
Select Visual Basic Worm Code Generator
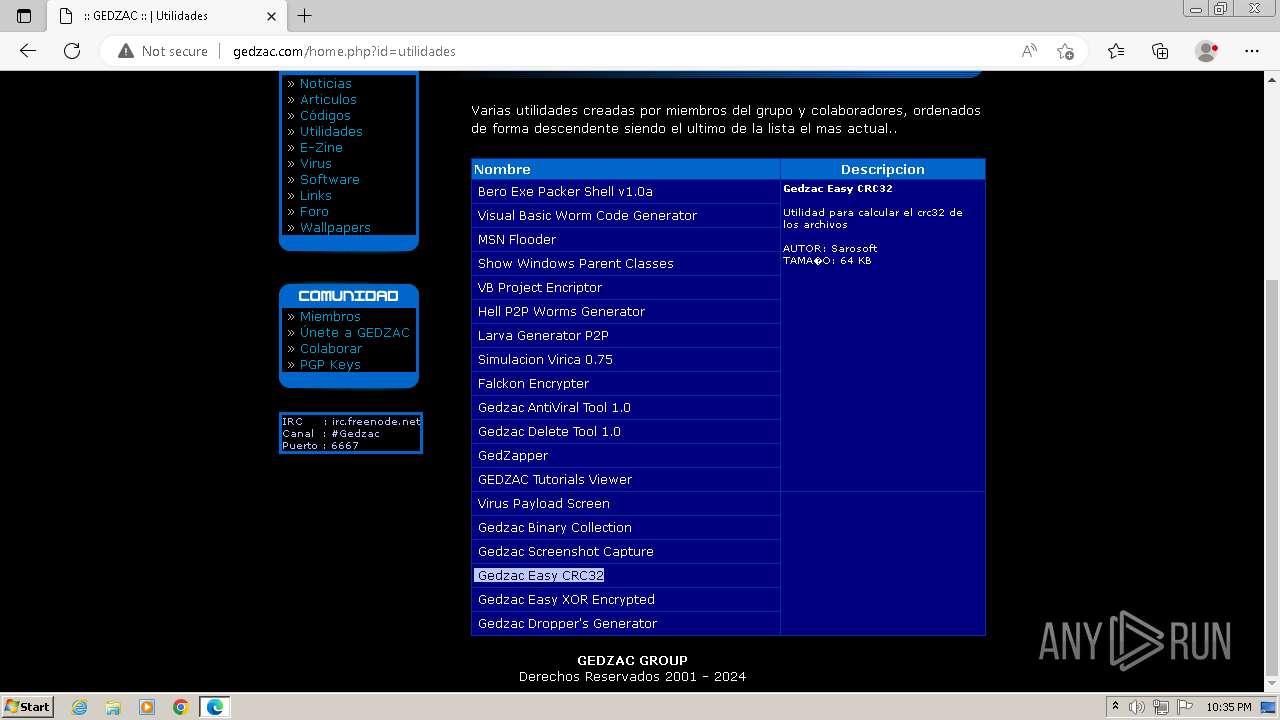tap(626, 215)
